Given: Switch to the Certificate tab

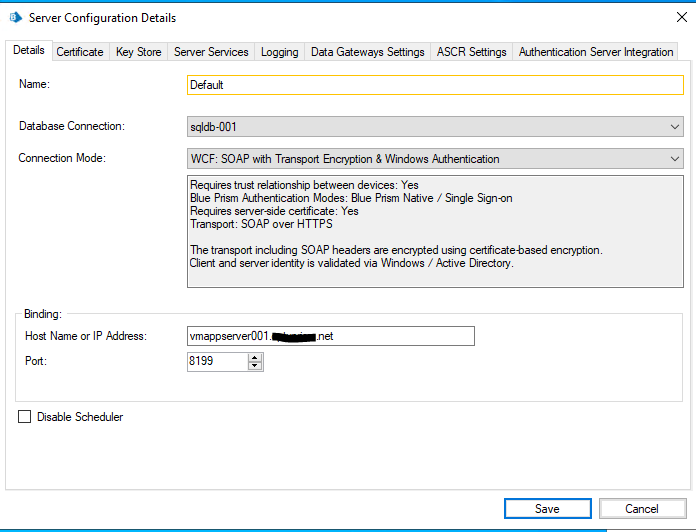Looking at the screenshot, I should coord(79,52).
